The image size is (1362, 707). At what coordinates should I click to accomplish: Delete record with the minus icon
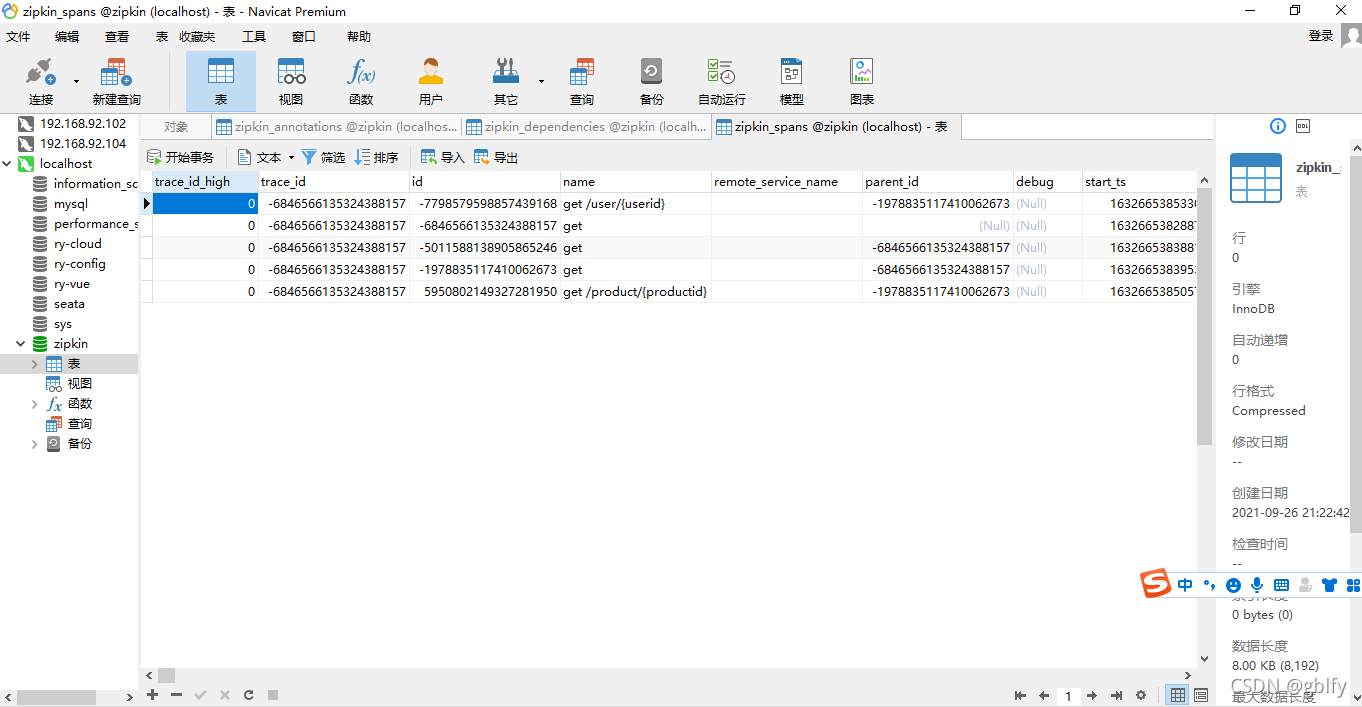(x=176, y=694)
